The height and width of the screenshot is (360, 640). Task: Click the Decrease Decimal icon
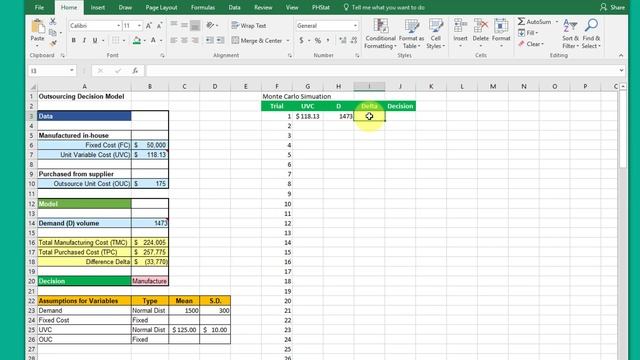pos(354,40)
